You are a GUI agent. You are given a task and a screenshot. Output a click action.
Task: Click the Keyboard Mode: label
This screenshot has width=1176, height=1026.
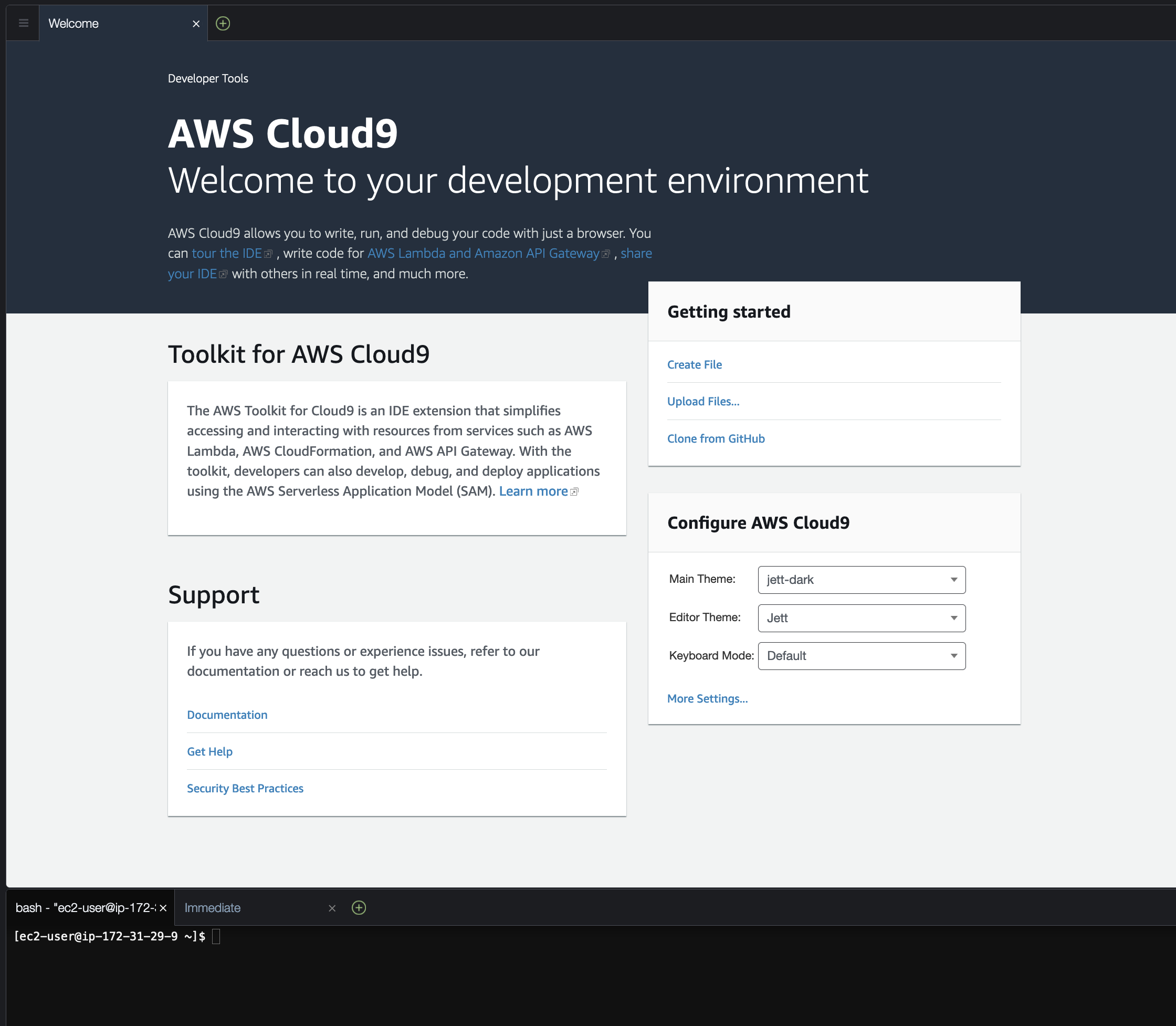[711, 656]
